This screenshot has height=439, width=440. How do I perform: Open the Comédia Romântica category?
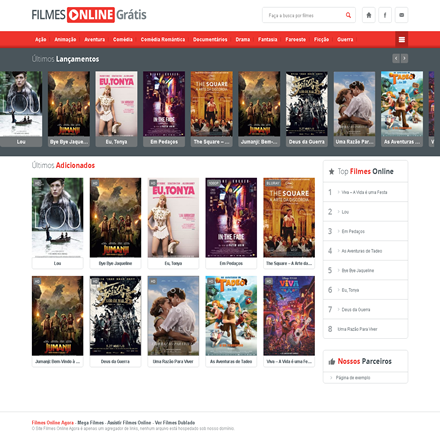pos(163,39)
